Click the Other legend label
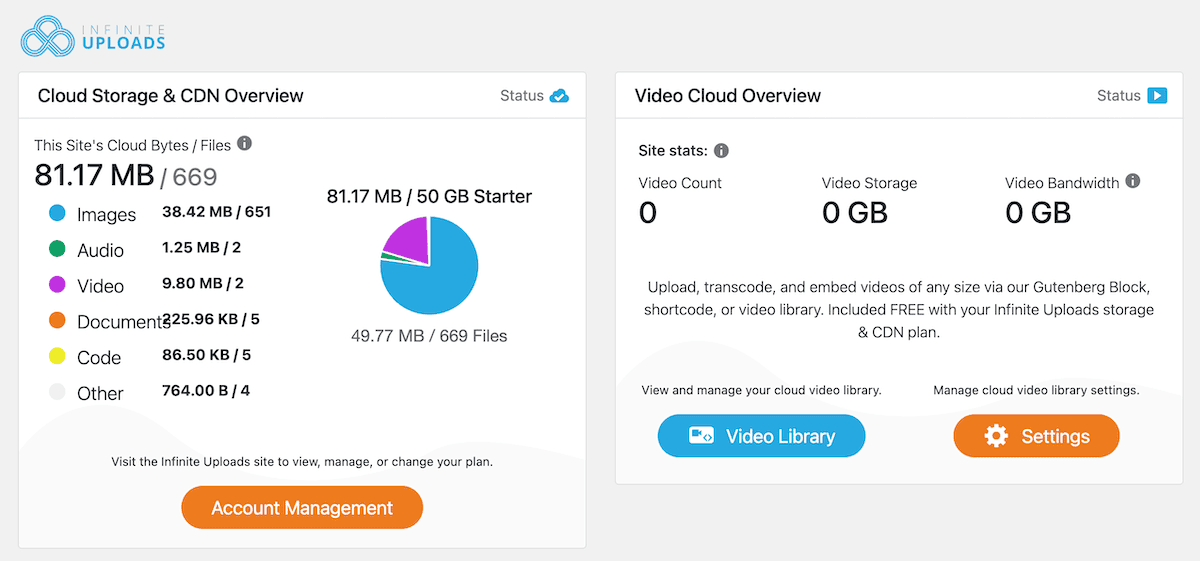The image size is (1200, 561). (100, 394)
